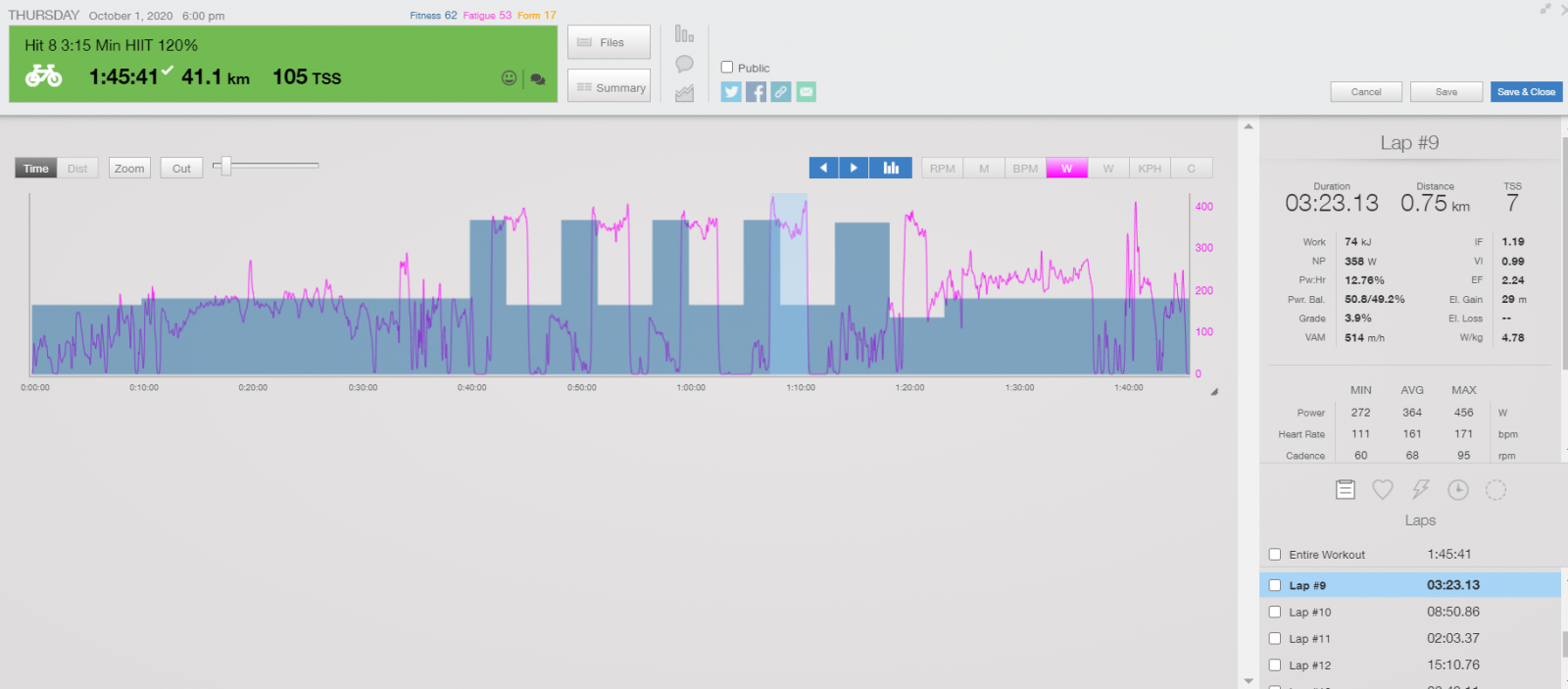1568x689 pixels.
Task: Check the Lap #12 checkbox
Action: pos(1275,664)
